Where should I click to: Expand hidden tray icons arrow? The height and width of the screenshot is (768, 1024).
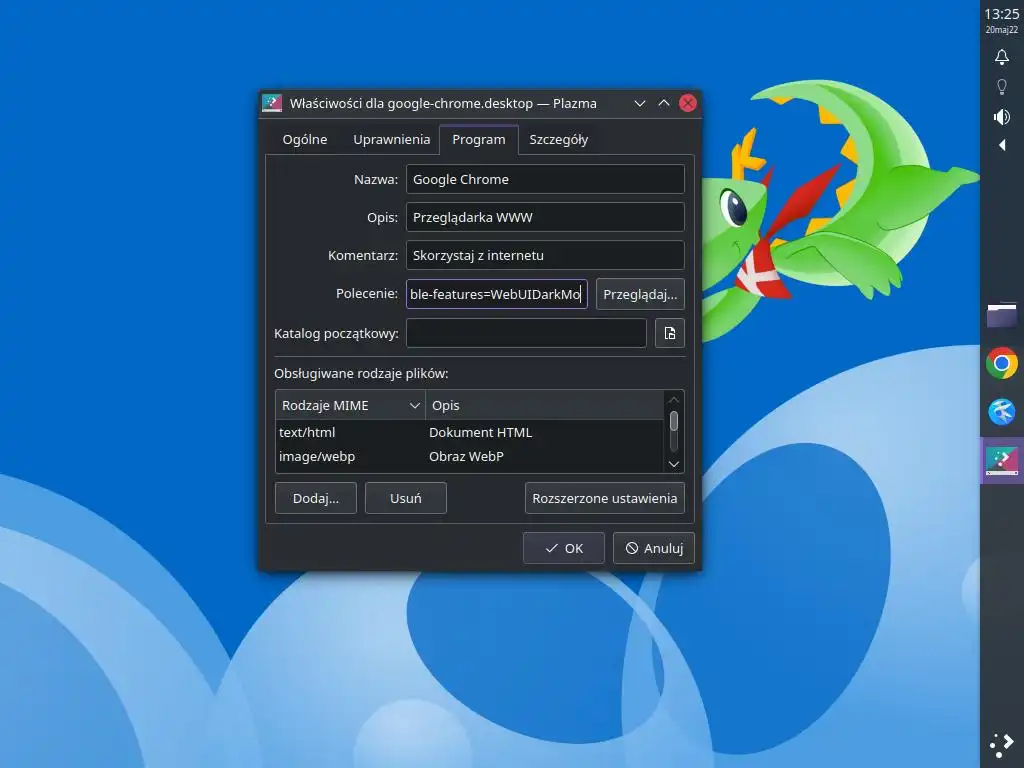pyautogui.click(x=1002, y=145)
